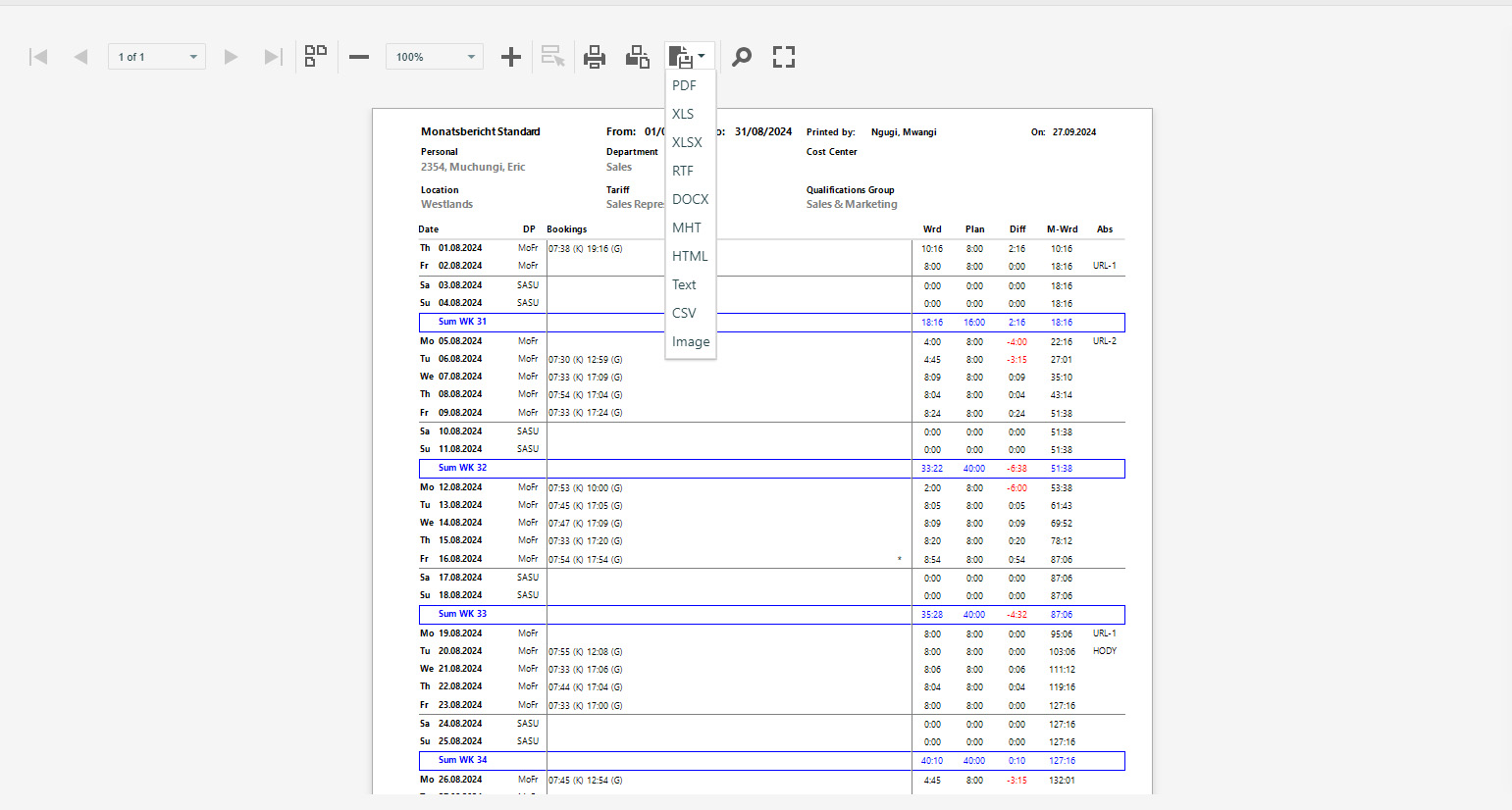Click the 'URL-2' absence entry

pos(1105,341)
